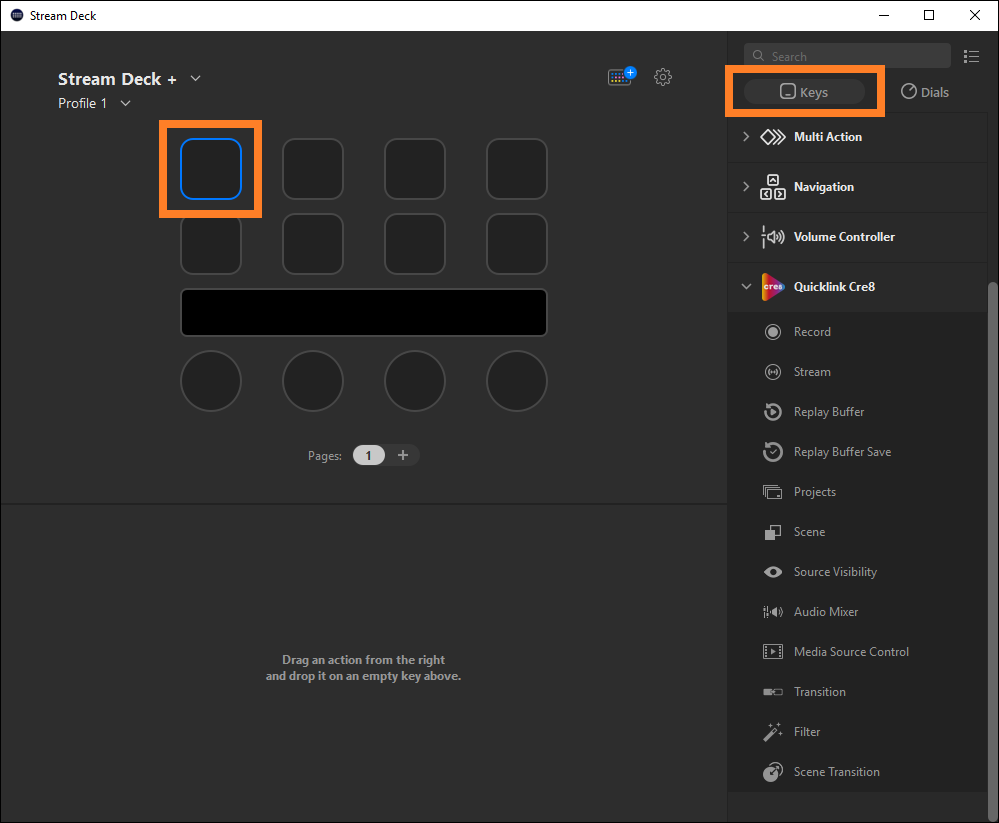Select page 1
This screenshot has height=823, width=999.
click(x=368, y=455)
